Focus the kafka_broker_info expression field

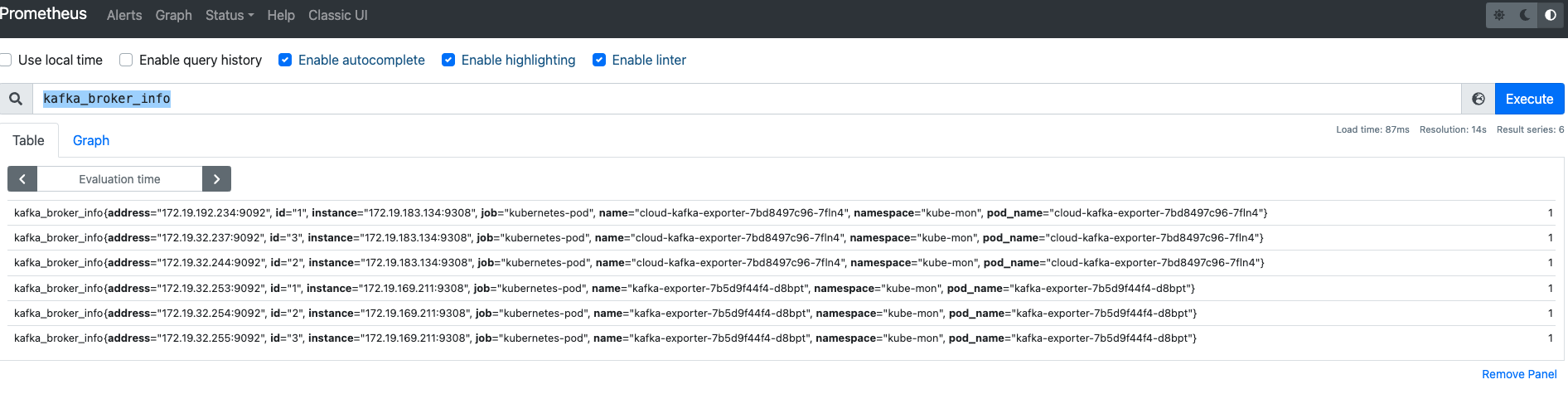coord(747,99)
